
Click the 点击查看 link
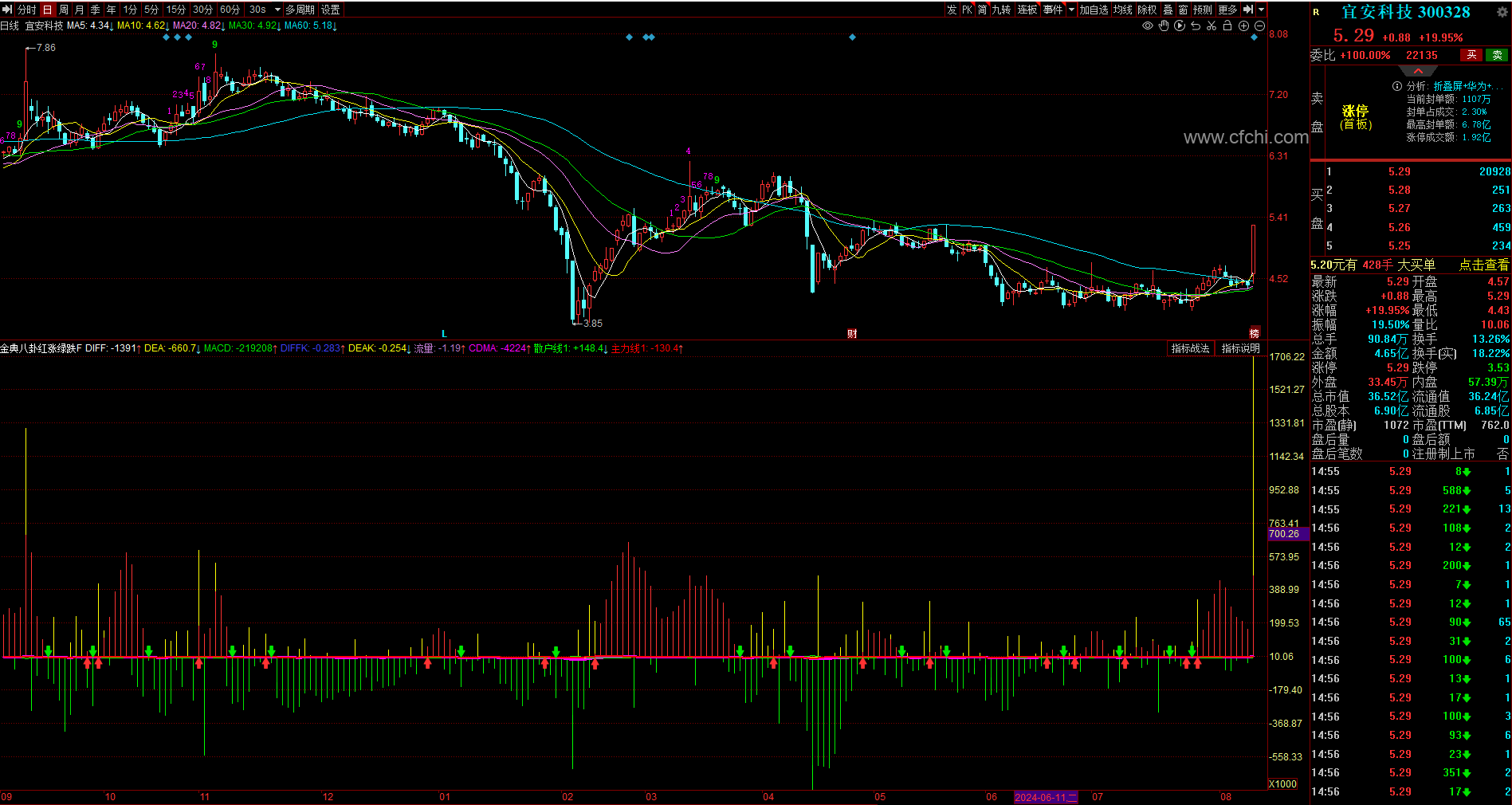[1483, 265]
